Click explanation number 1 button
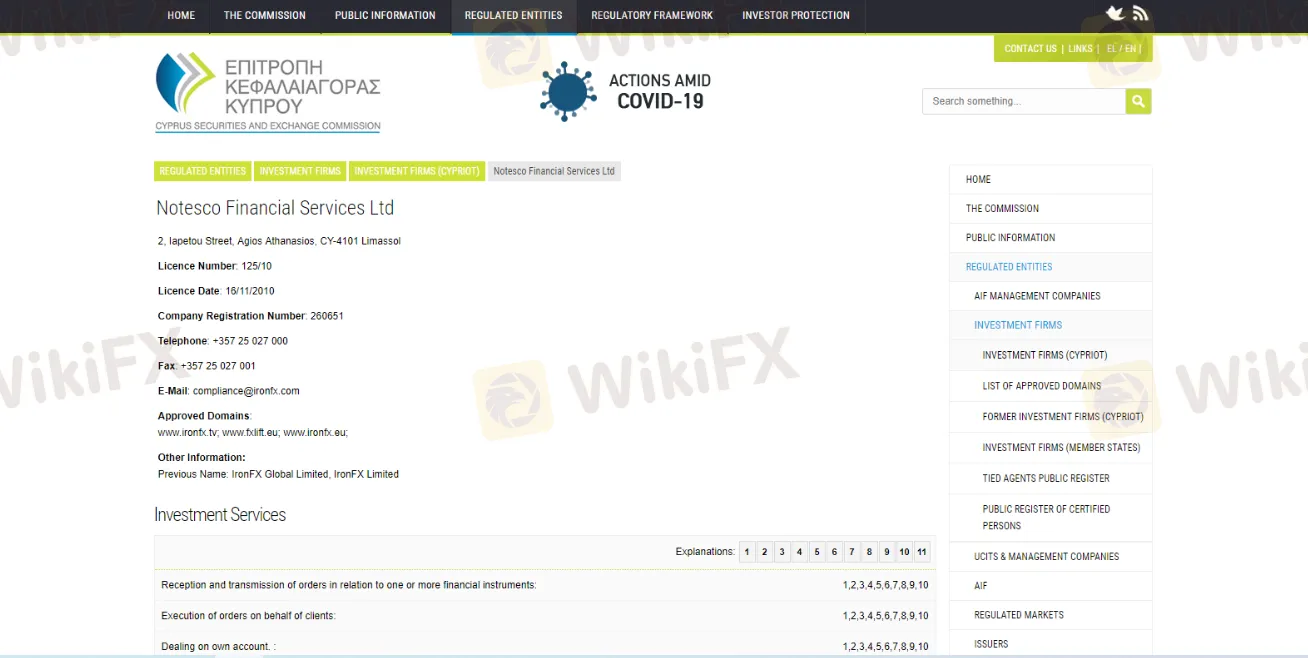This screenshot has height=658, width=1308. point(747,552)
